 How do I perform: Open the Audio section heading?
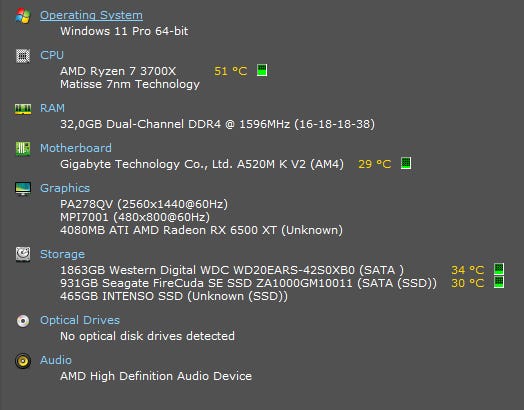(56, 360)
